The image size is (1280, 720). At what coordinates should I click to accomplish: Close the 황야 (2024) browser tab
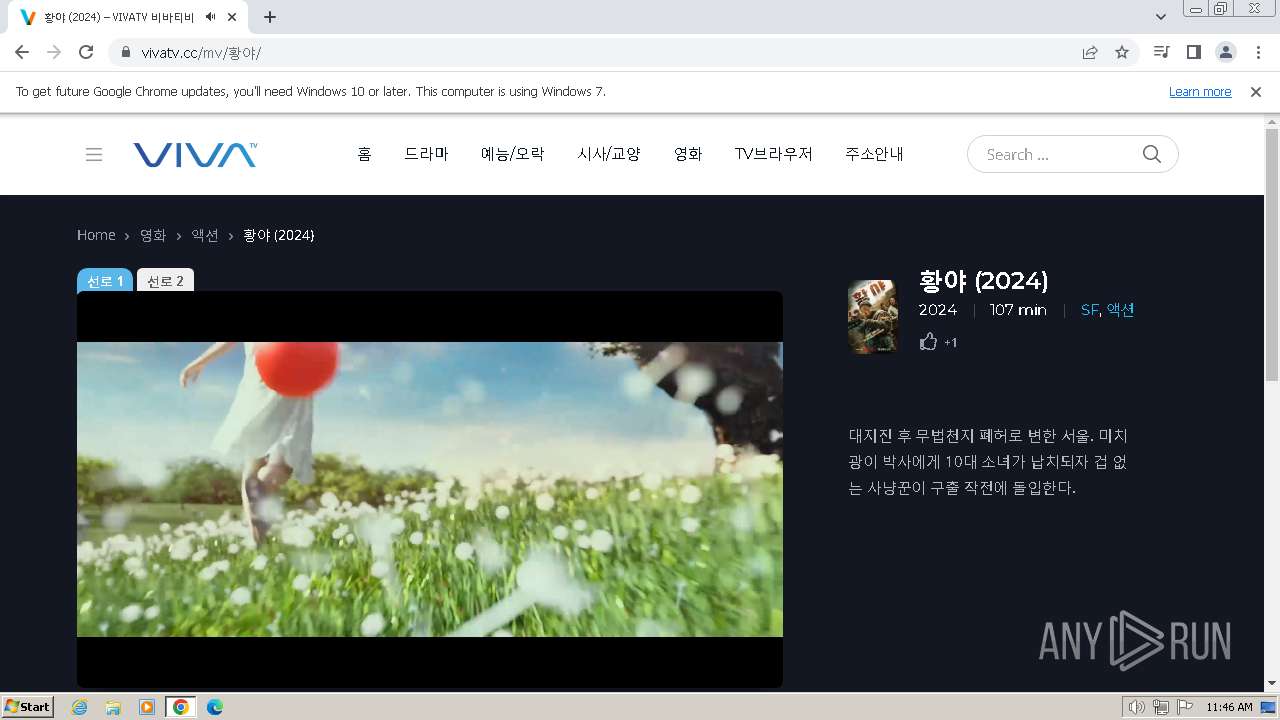pyautogui.click(x=233, y=17)
